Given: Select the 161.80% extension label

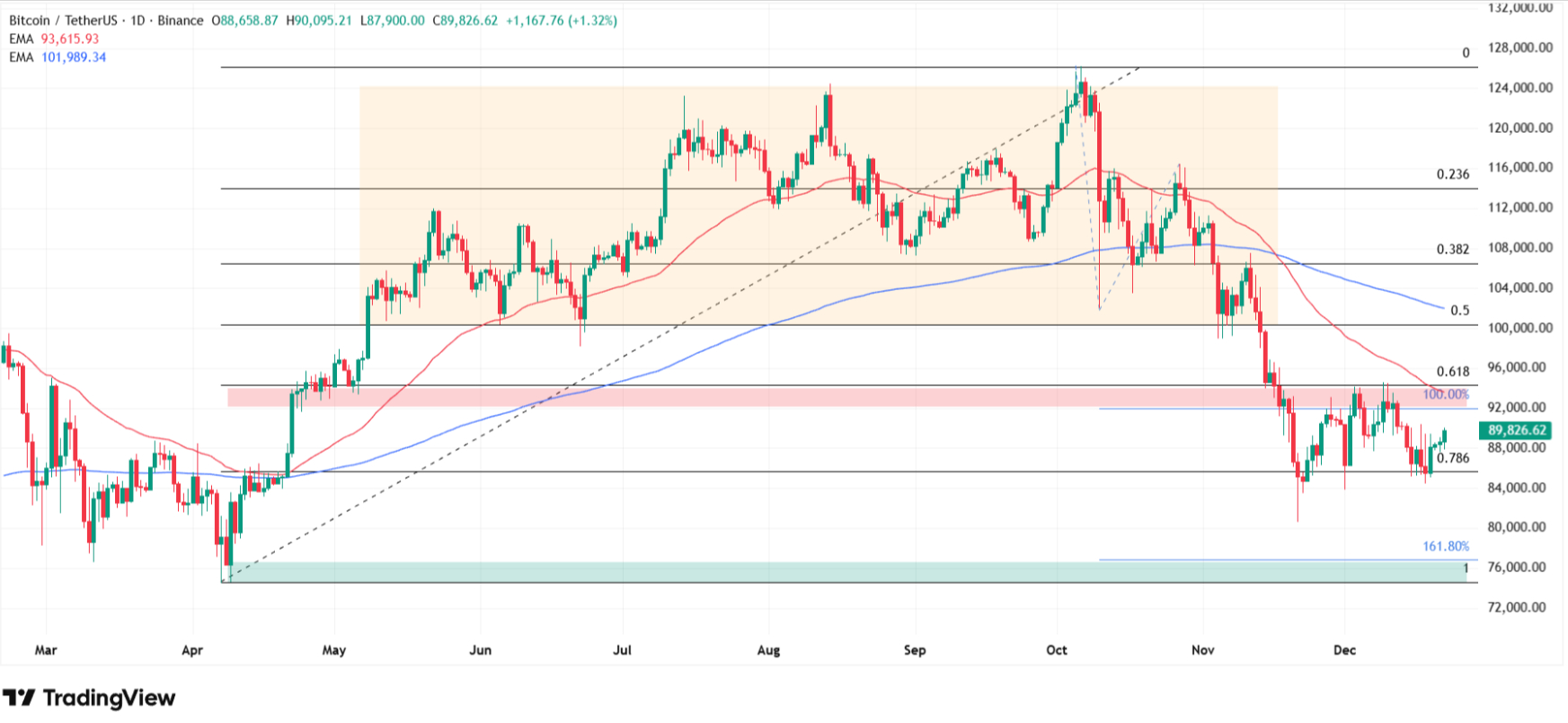Looking at the screenshot, I should (1445, 546).
